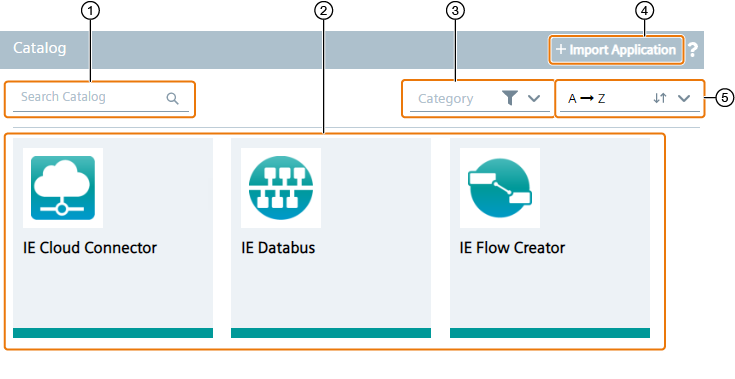Screen dimensions: 735x379
Task: Click the A → Z sort label
Action: [x=586, y=98]
